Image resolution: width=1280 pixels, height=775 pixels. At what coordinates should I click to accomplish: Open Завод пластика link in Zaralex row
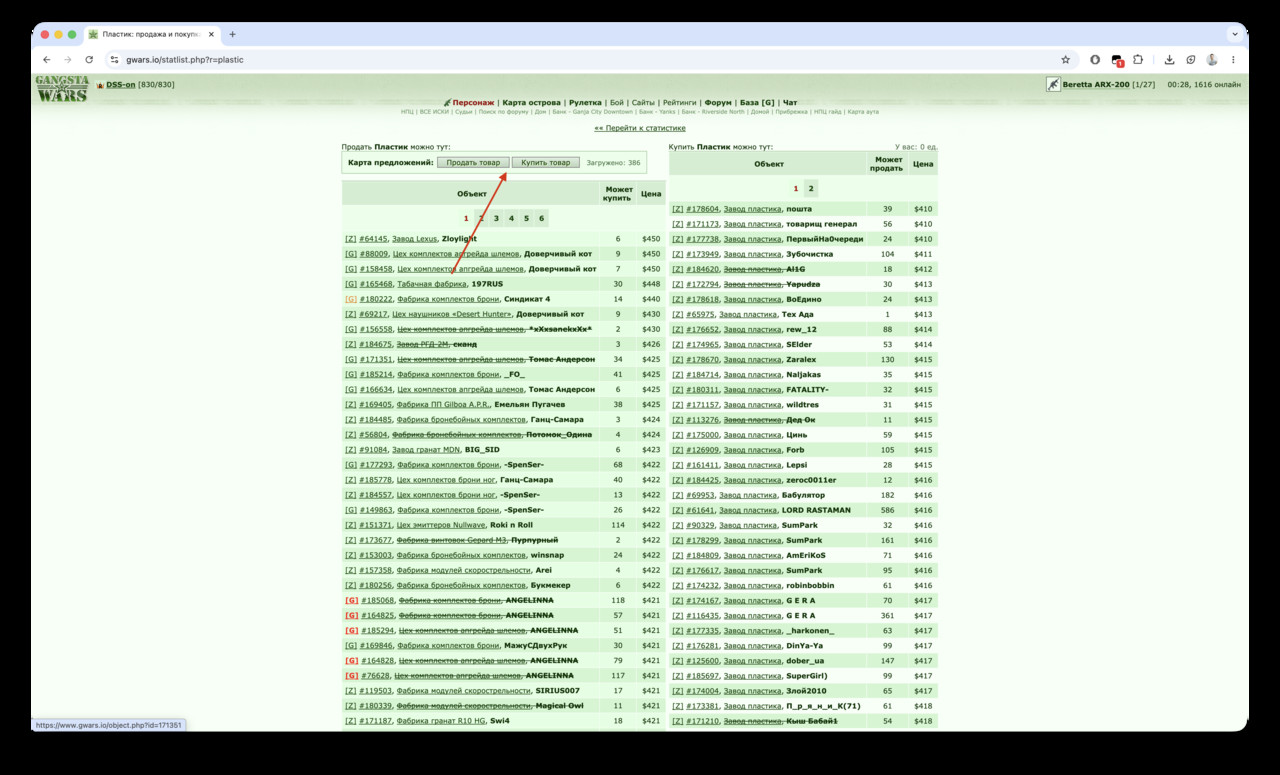[x=752, y=359]
